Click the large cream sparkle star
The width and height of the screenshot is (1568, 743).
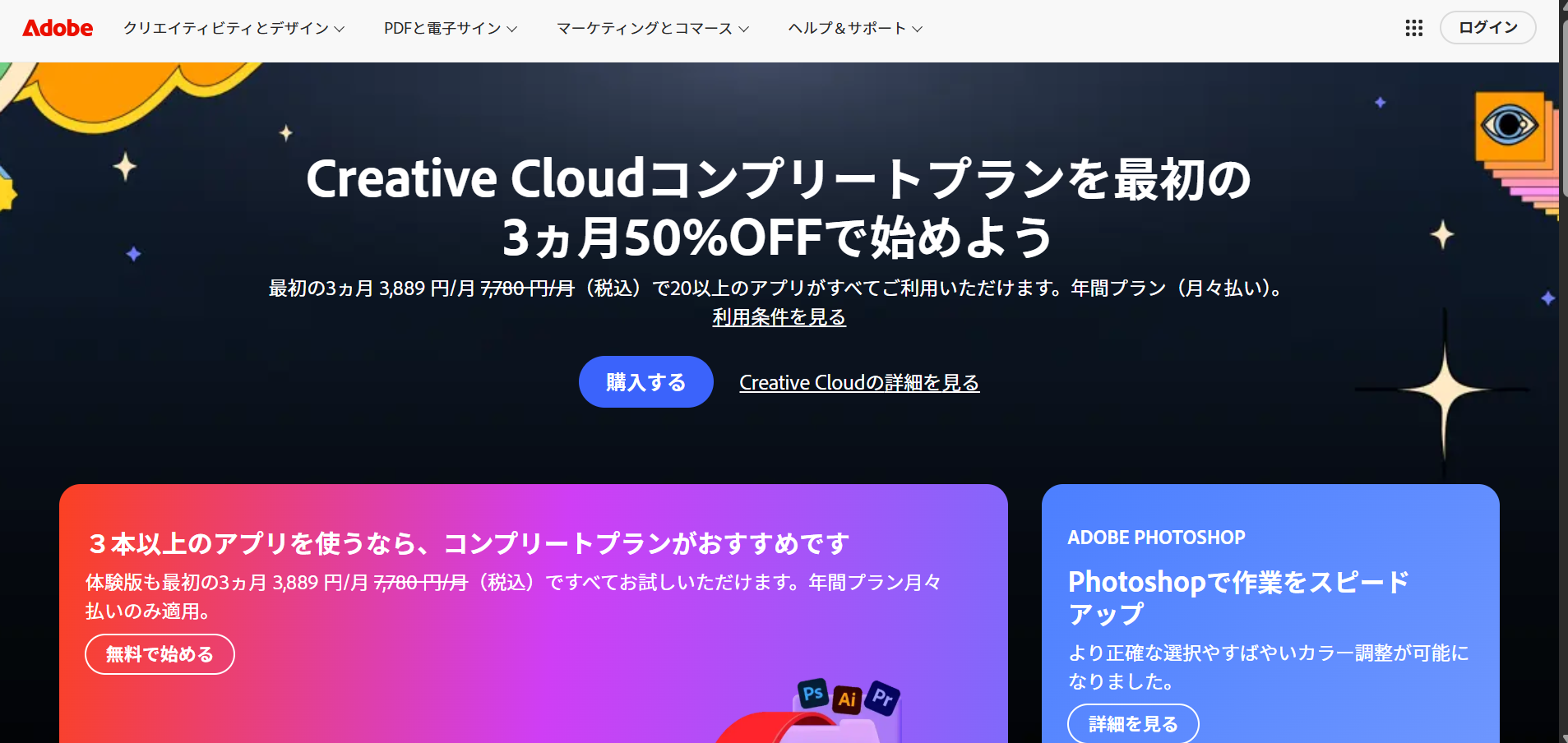[1445, 389]
